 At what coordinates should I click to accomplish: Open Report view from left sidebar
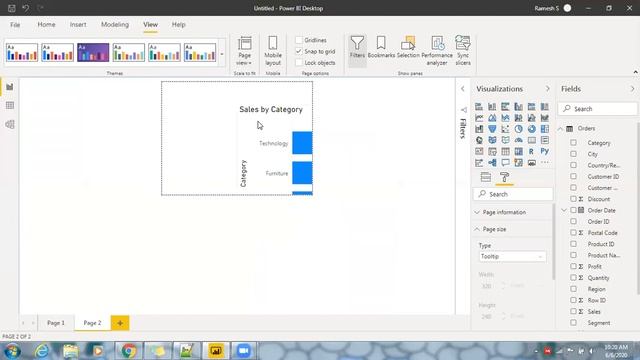[10, 87]
